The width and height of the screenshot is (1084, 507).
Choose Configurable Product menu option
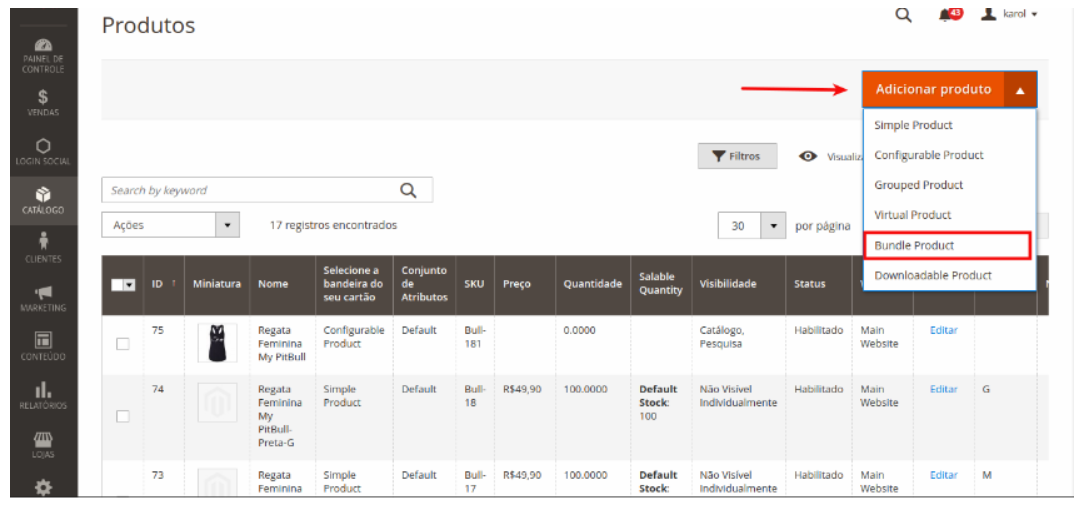coord(928,155)
